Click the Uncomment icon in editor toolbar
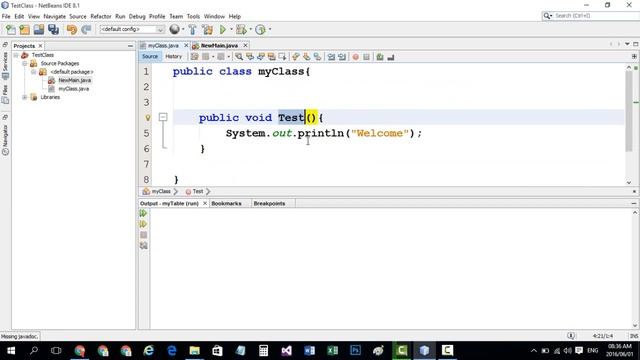The height and width of the screenshot is (360, 640). tap(391, 57)
